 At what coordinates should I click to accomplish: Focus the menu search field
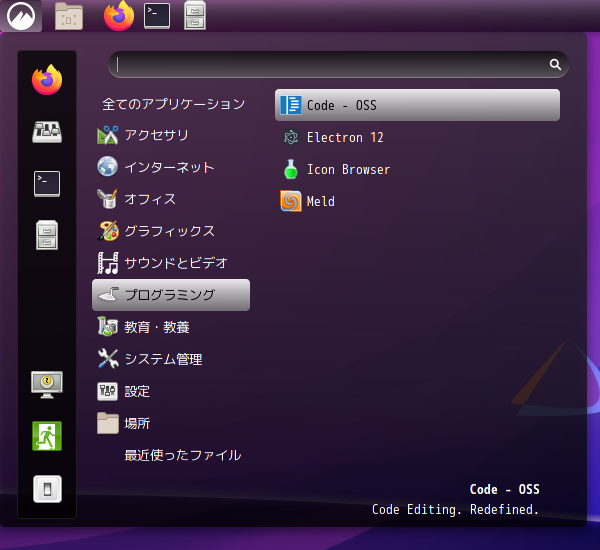[338, 64]
